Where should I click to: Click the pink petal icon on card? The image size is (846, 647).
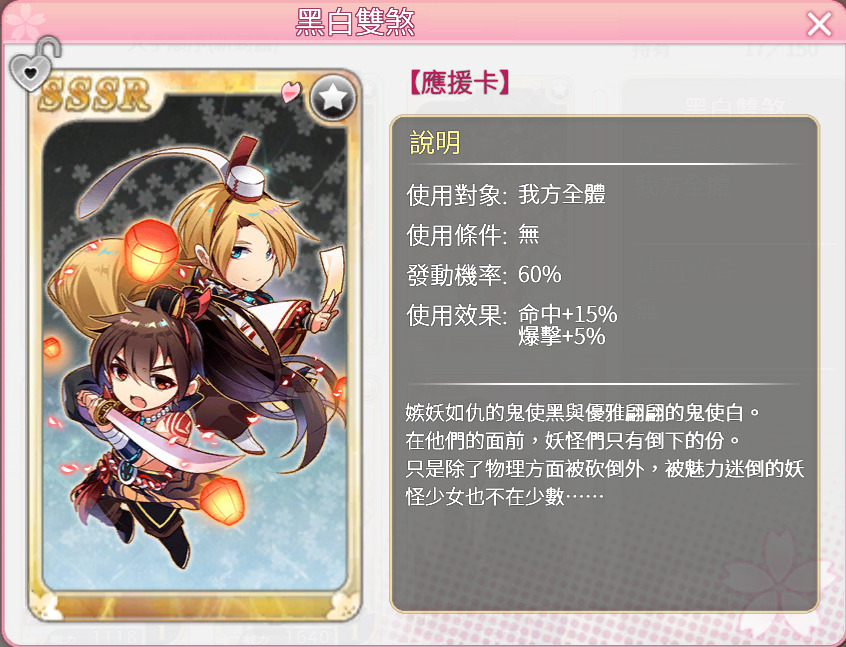tap(291, 91)
